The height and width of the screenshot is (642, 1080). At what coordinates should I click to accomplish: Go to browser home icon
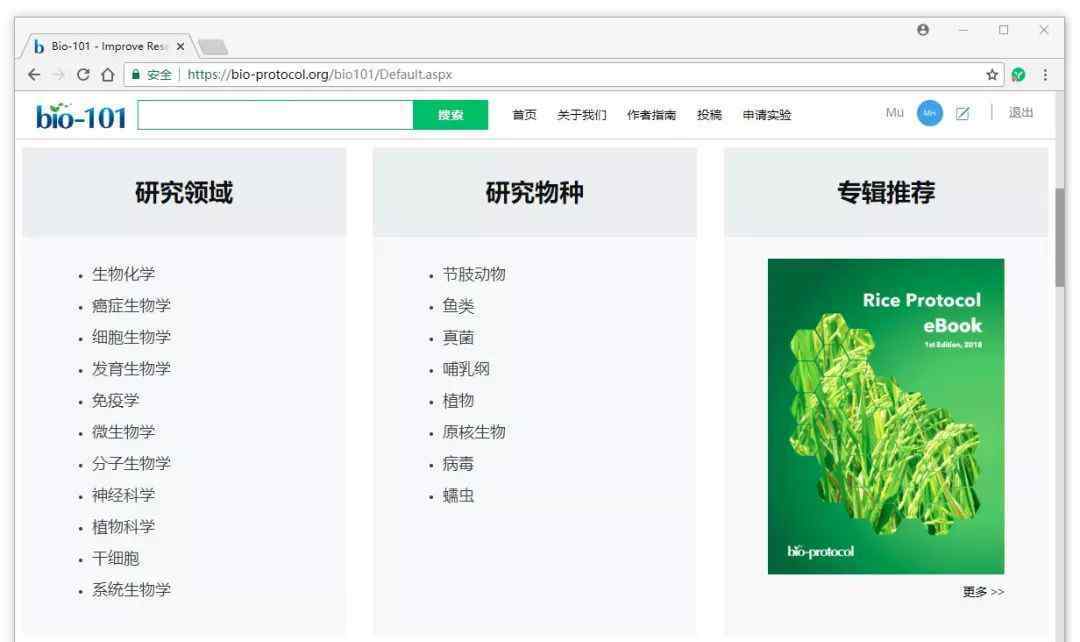107,74
